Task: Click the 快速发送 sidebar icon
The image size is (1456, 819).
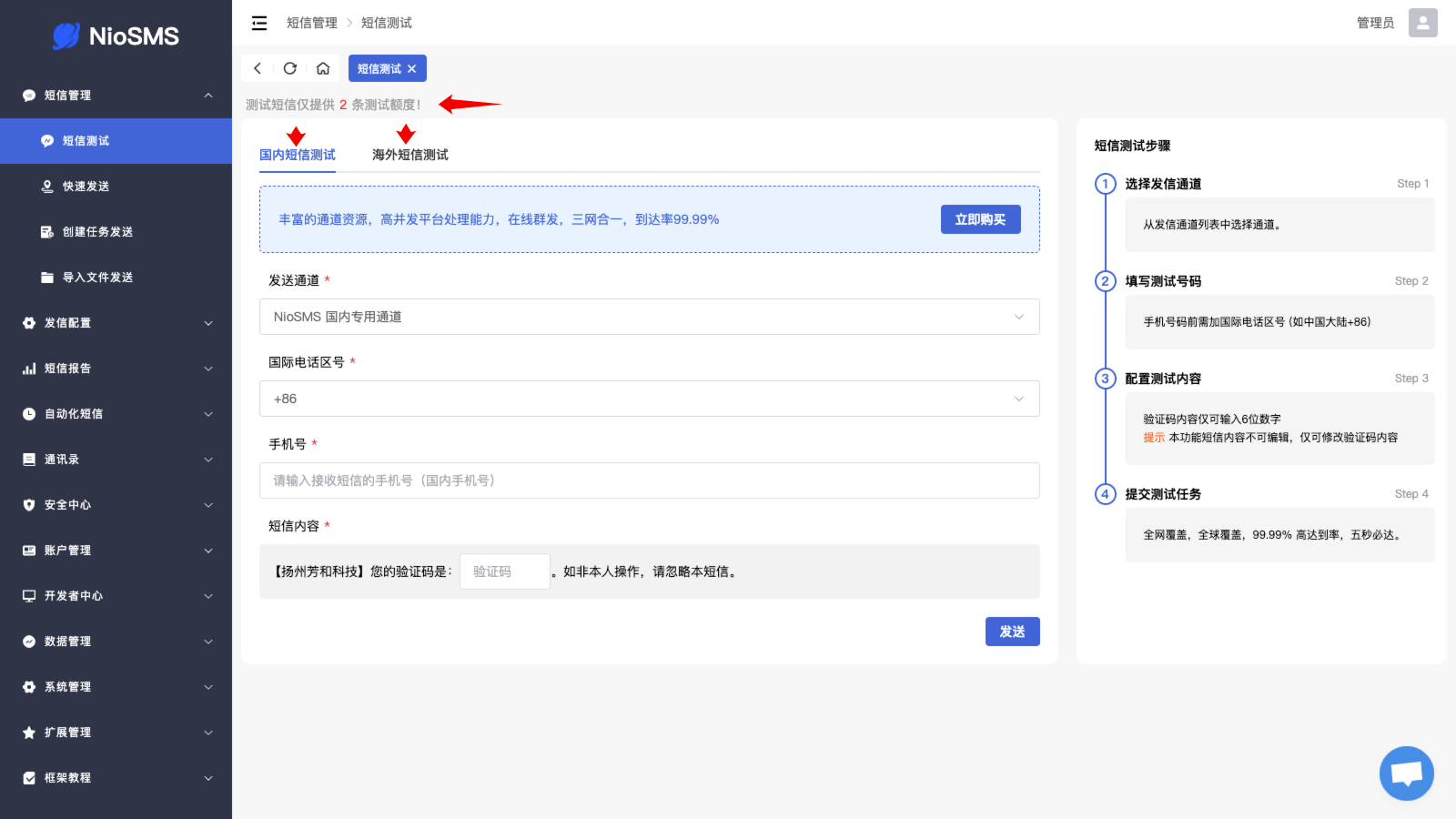Action: click(x=47, y=187)
